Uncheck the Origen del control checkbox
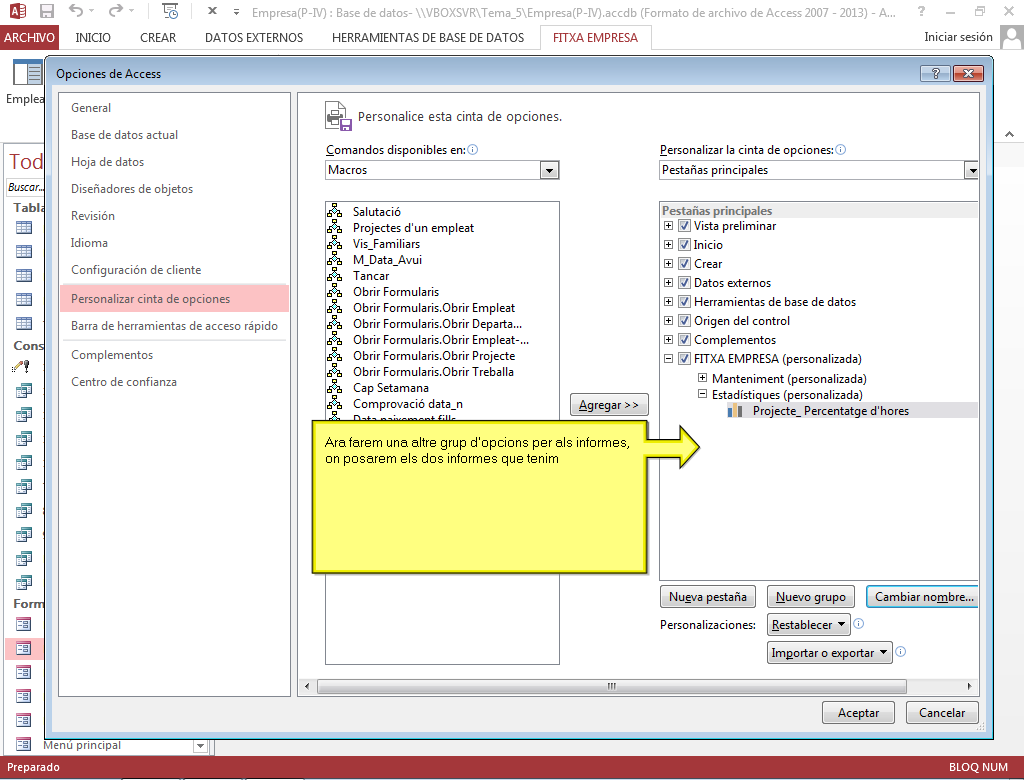This screenshot has width=1024, height=780. (684, 321)
